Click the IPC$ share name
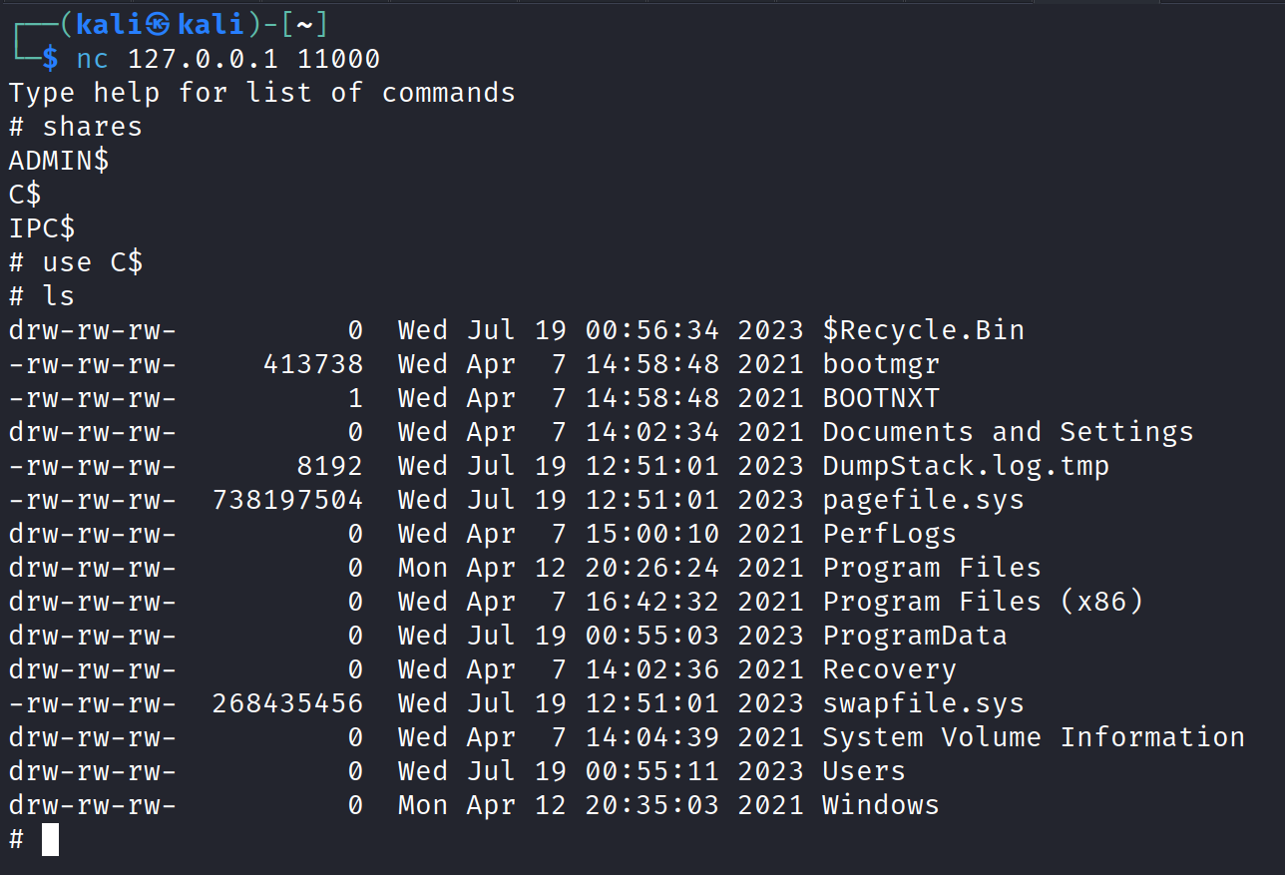The image size is (1285, 875). [42, 228]
